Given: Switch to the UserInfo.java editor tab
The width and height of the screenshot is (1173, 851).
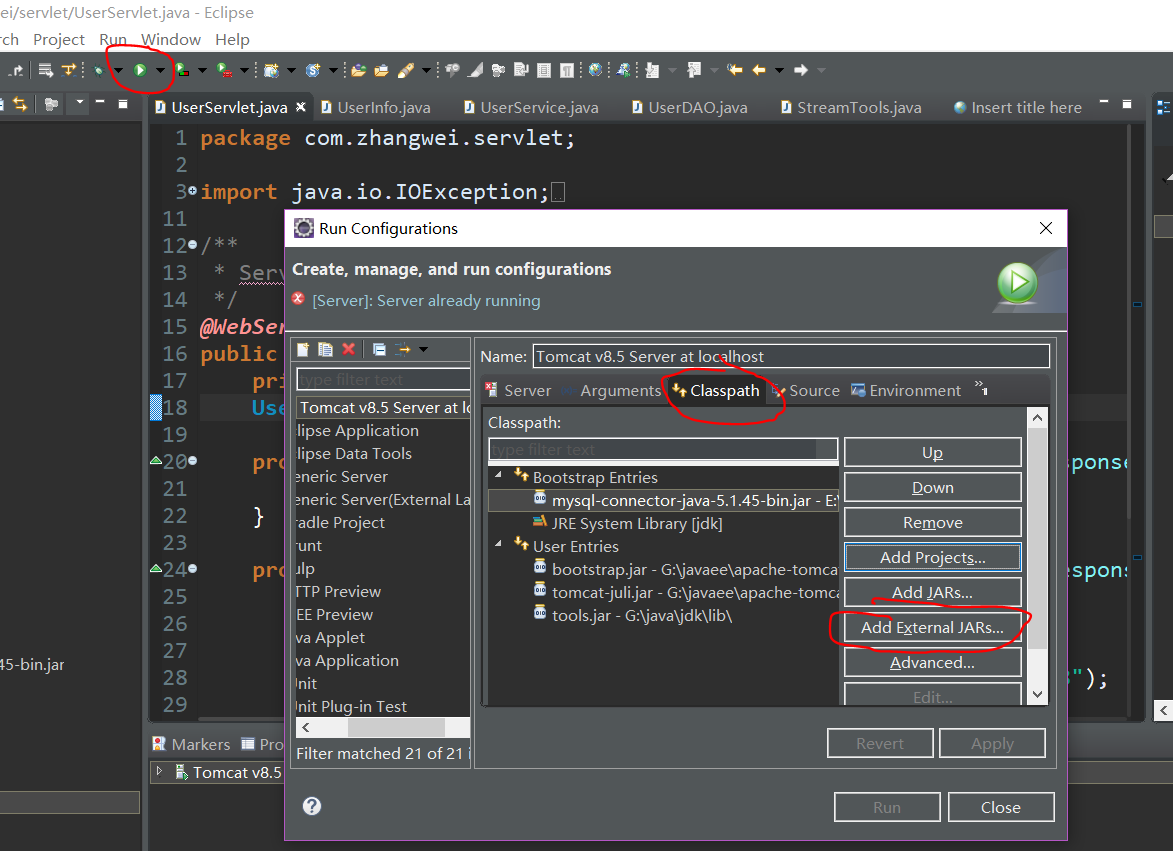Looking at the screenshot, I should [376, 107].
